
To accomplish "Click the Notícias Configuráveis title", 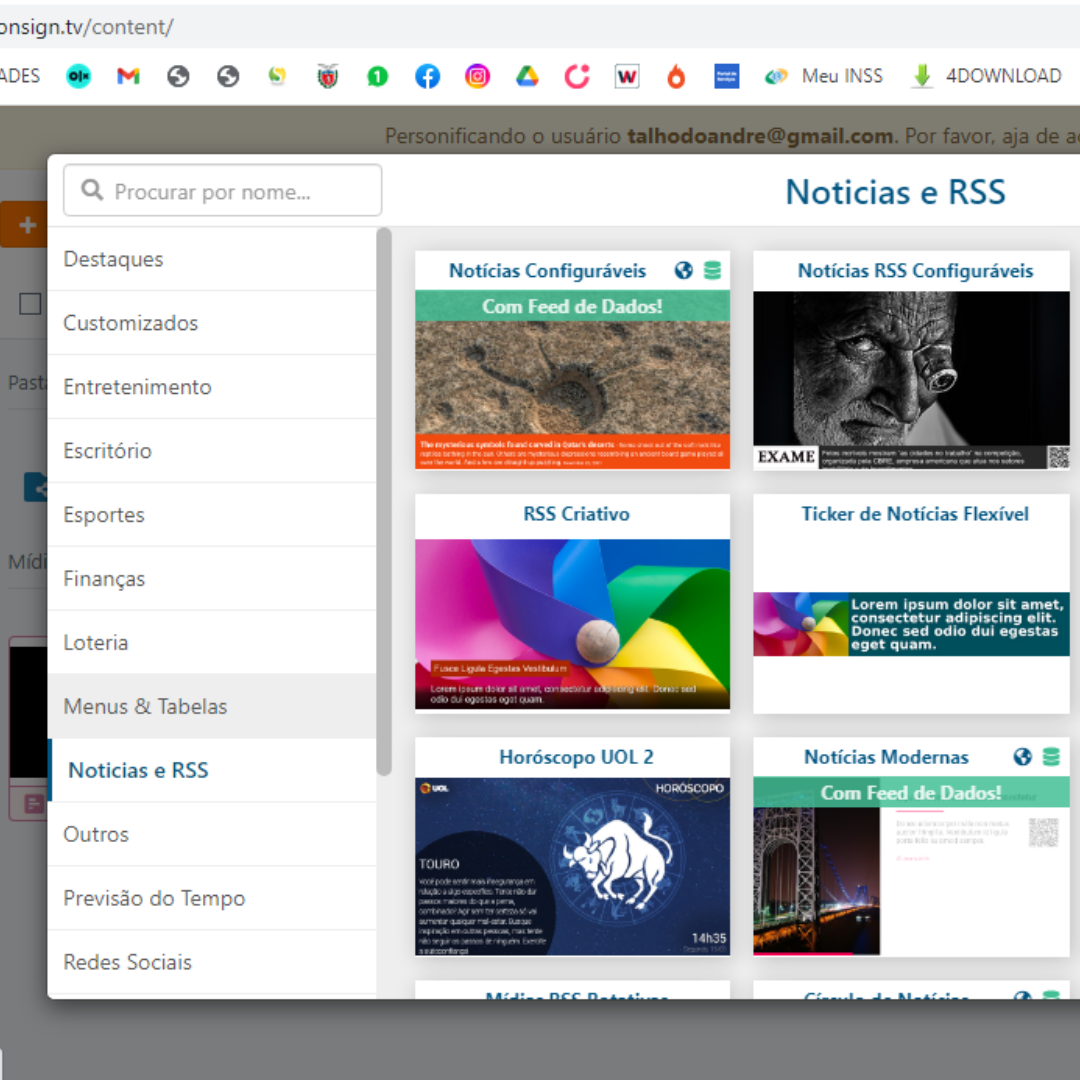I will point(548,271).
